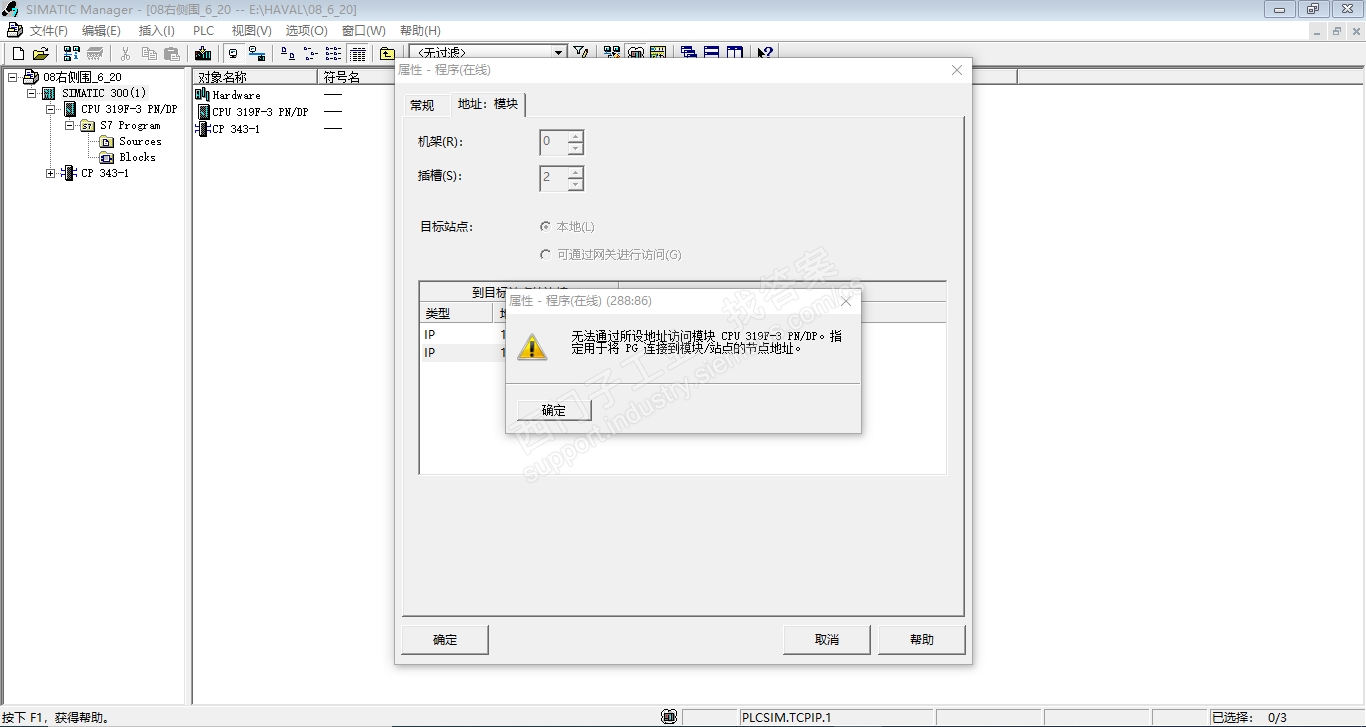Click the CPU 319F-3 PN/DP icon in object list
This screenshot has width=1366, height=727.
(203, 112)
